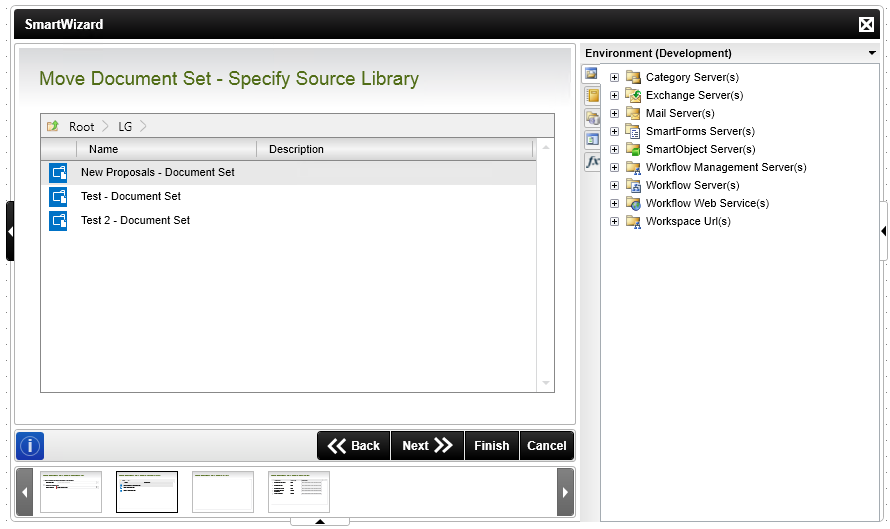Select New Proposals - Document Set row
The image size is (890, 529).
pos(288,173)
